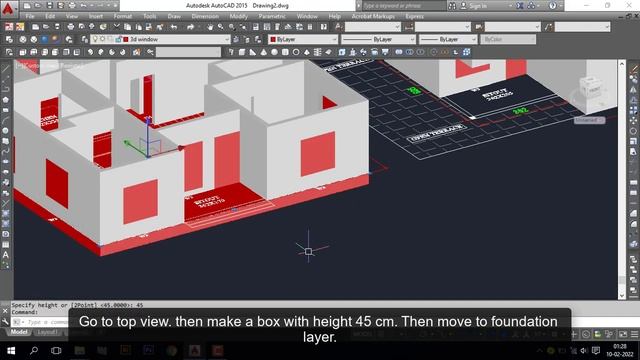This screenshot has width=640, height=360.
Task: Click the Cone modeling icon
Action: point(264,52)
